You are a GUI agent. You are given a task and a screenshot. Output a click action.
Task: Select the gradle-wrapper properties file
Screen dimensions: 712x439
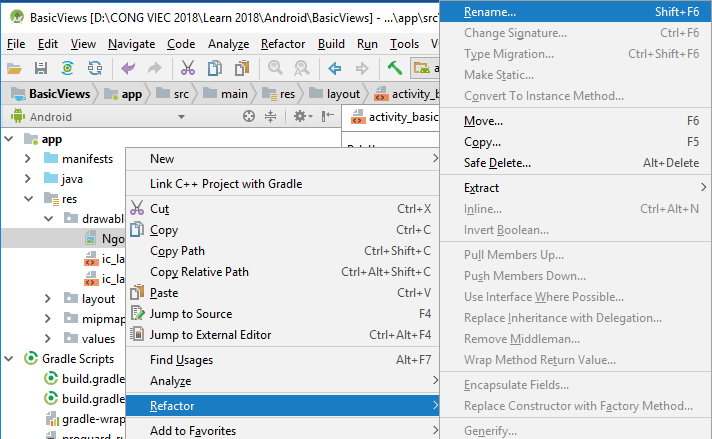pos(85,419)
